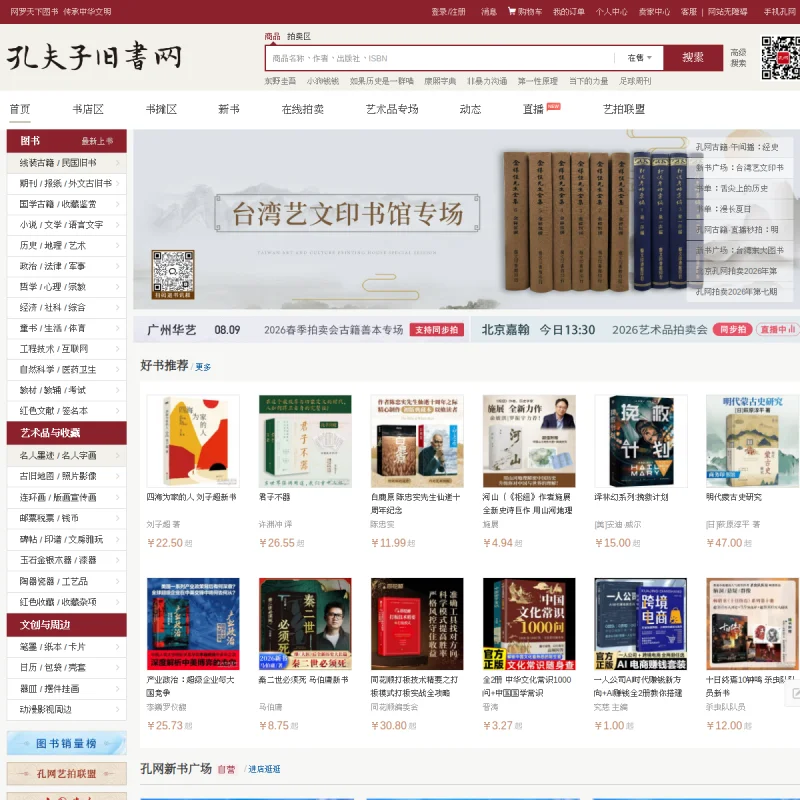Open 秦二世必须死 book cover thumbnail
The width and height of the screenshot is (800, 800).
coord(305,623)
